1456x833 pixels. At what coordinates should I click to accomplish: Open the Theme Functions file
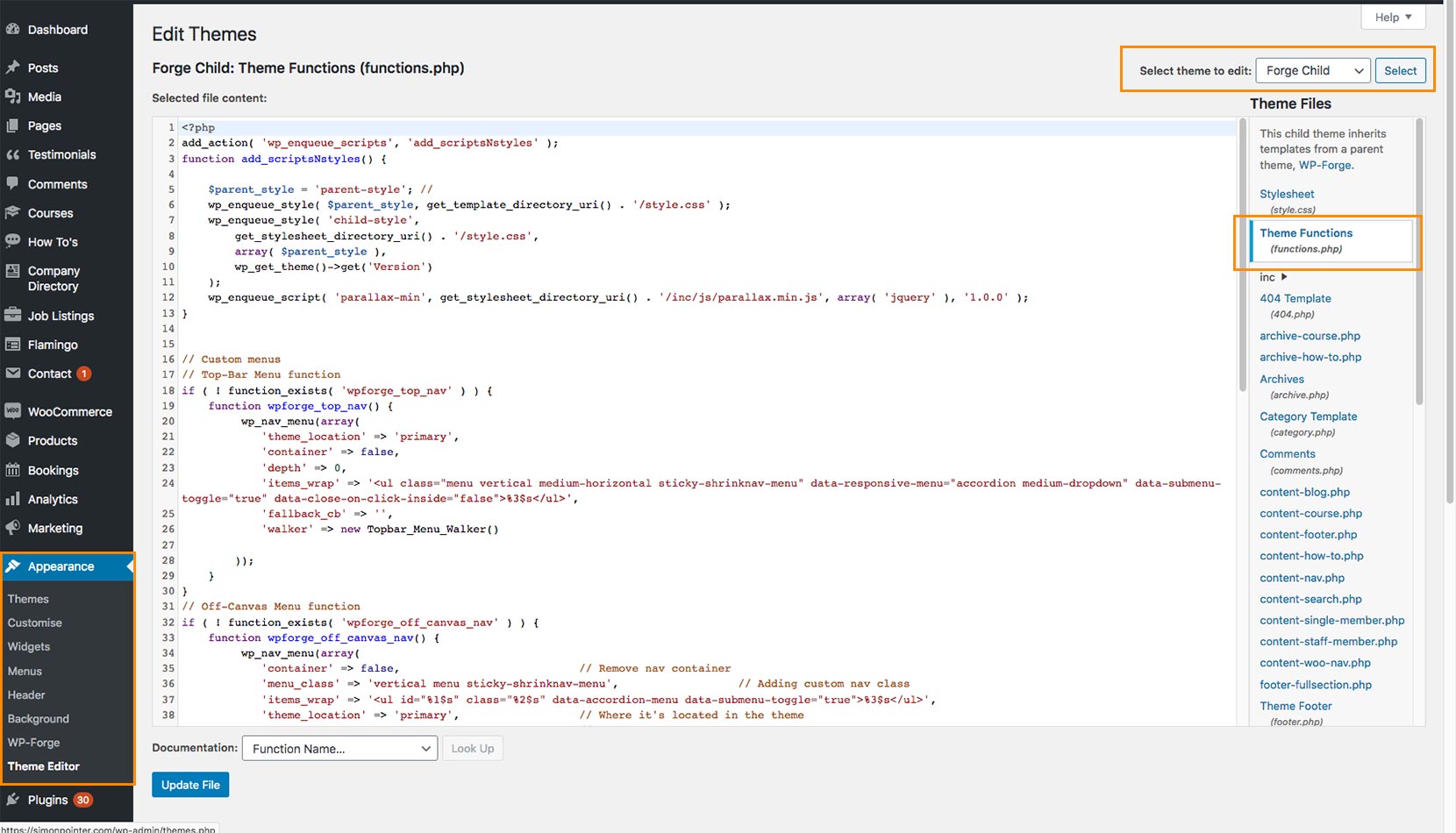[1306, 233]
